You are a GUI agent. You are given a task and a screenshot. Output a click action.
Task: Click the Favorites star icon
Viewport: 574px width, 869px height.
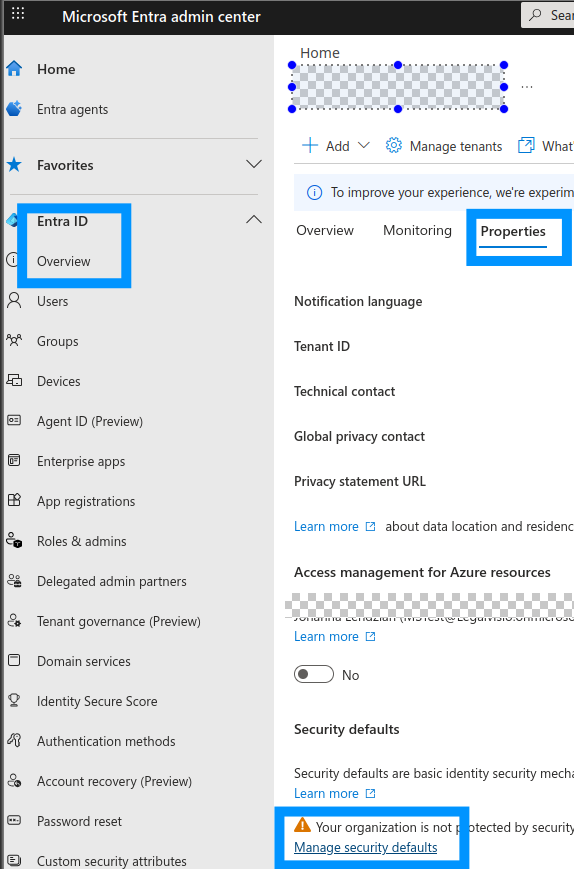(x=14, y=165)
